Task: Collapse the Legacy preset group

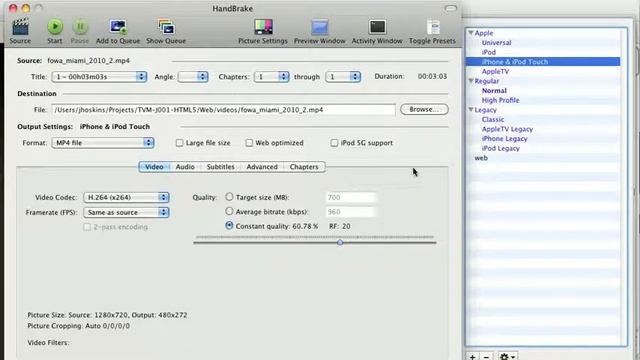Action: pyautogui.click(x=471, y=109)
